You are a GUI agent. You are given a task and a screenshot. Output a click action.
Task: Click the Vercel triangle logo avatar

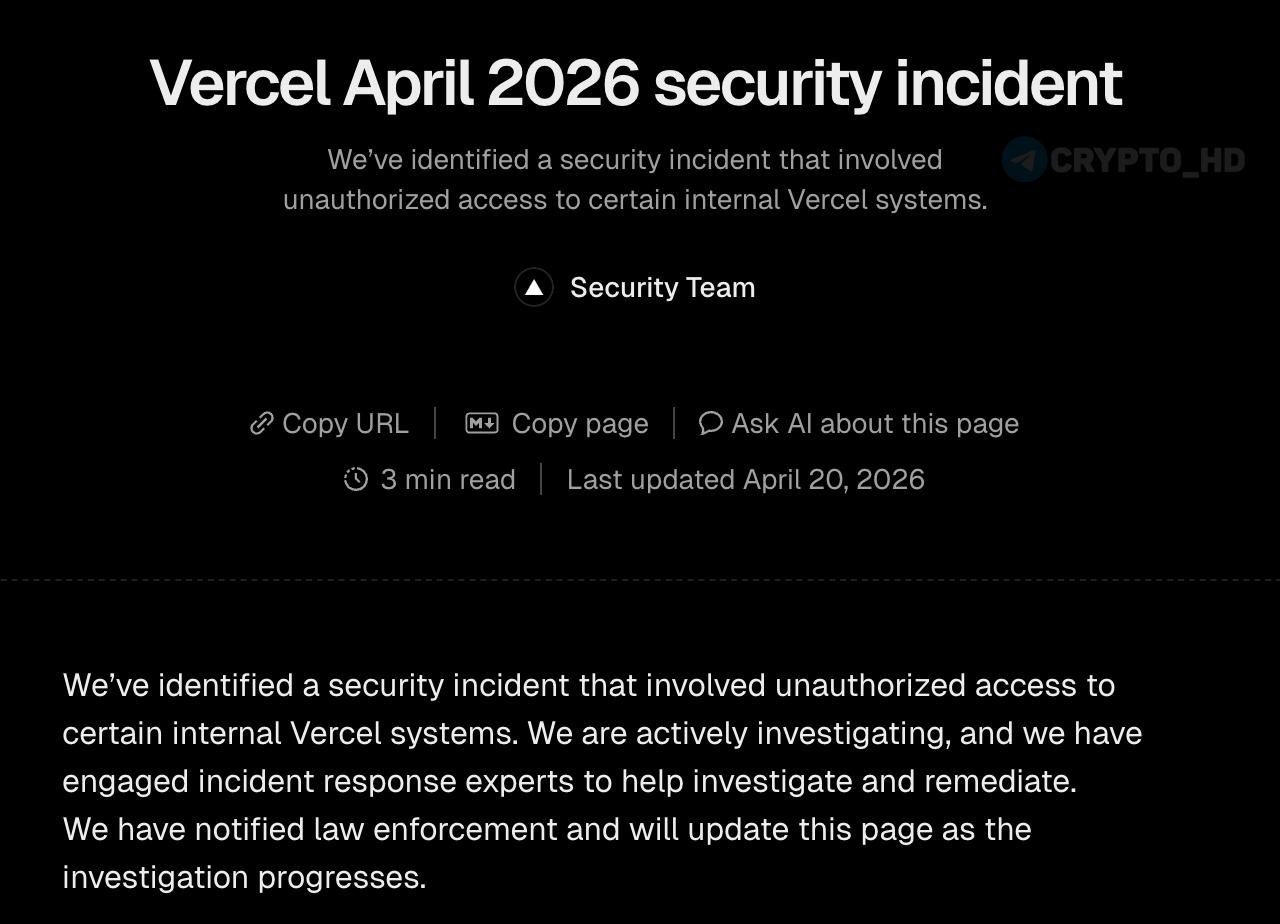(x=534, y=288)
